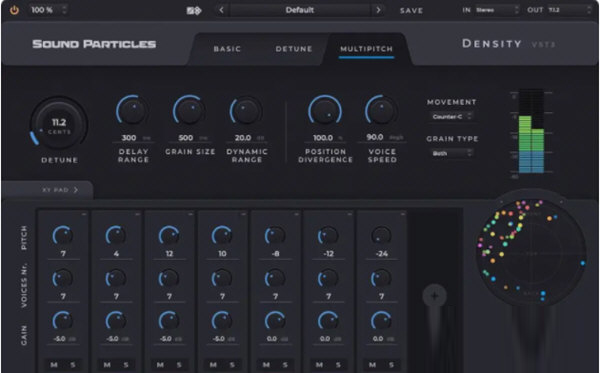Image resolution: width=600 pixels, height=373 pixels.
Task: Click the Density title text
Action: point(492,44)
